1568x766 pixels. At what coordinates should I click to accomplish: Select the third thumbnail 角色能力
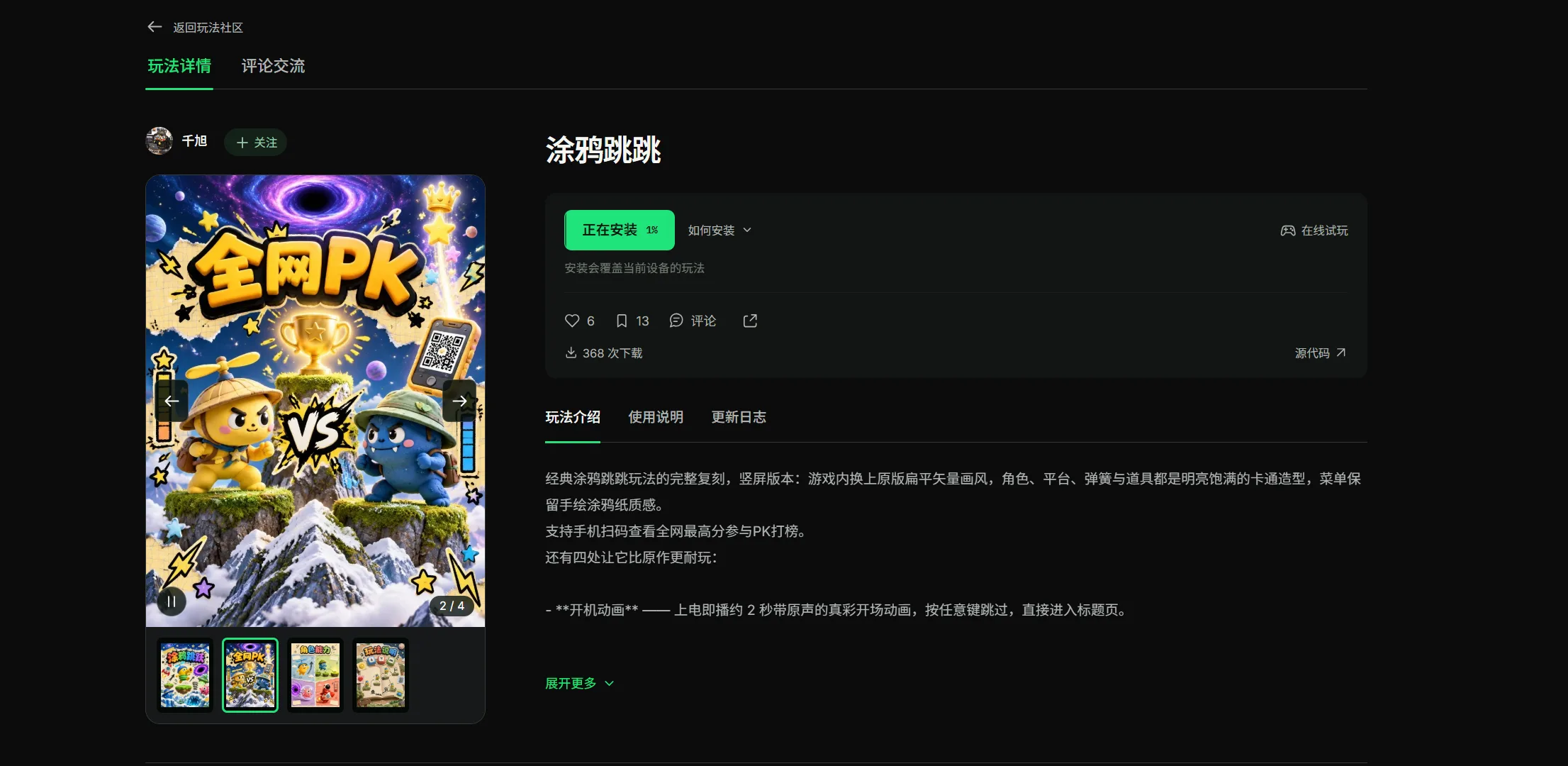[x=315, y=675]
